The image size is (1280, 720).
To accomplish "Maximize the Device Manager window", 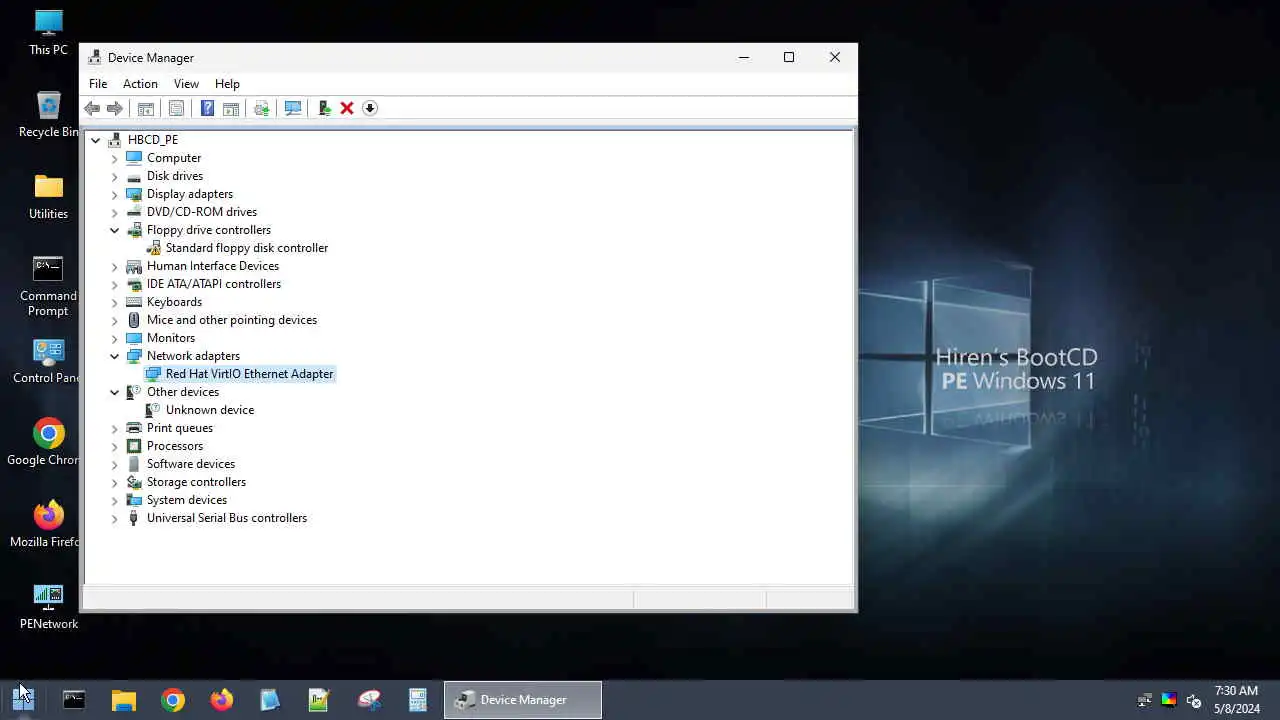I will click(x=789, y=57).
